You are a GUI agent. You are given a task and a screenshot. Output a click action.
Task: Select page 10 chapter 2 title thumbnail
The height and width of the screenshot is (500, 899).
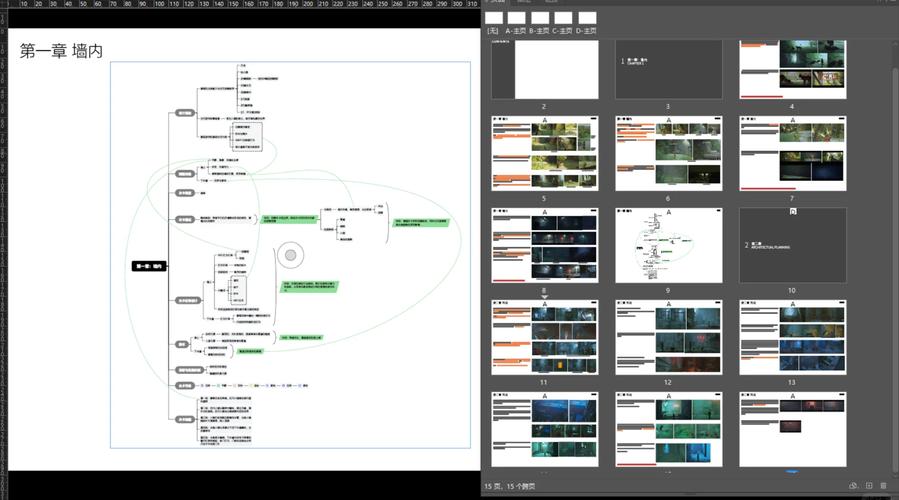792,245
